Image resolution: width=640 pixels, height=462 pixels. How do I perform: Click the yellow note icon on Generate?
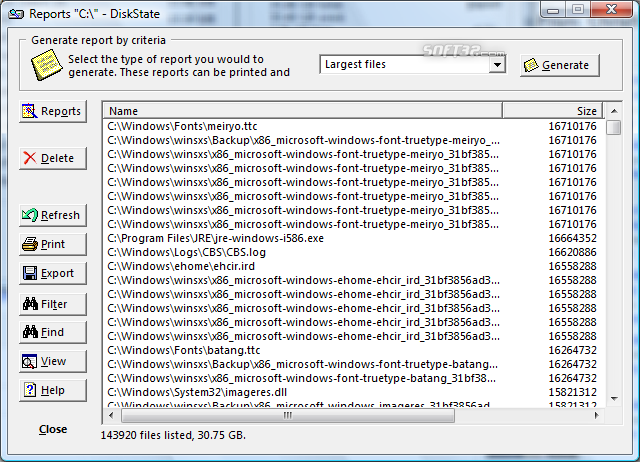click(531, 65)
